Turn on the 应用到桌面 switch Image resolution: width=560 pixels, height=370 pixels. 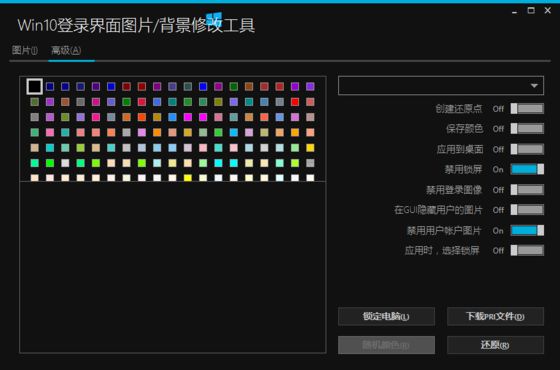tap(527, 149)
